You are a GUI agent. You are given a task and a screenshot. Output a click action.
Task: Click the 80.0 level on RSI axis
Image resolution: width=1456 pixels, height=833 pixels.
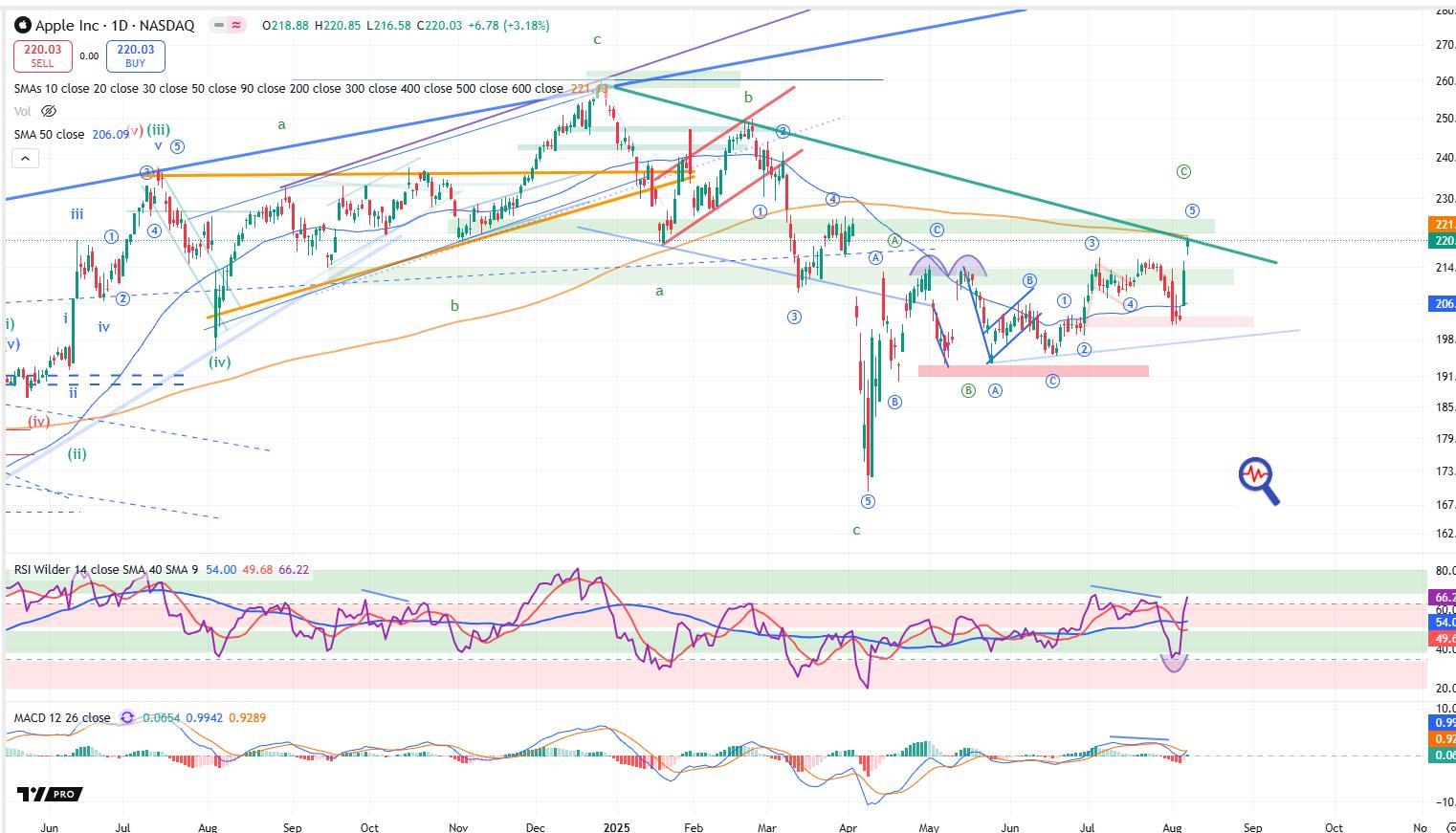[1445, 572]
